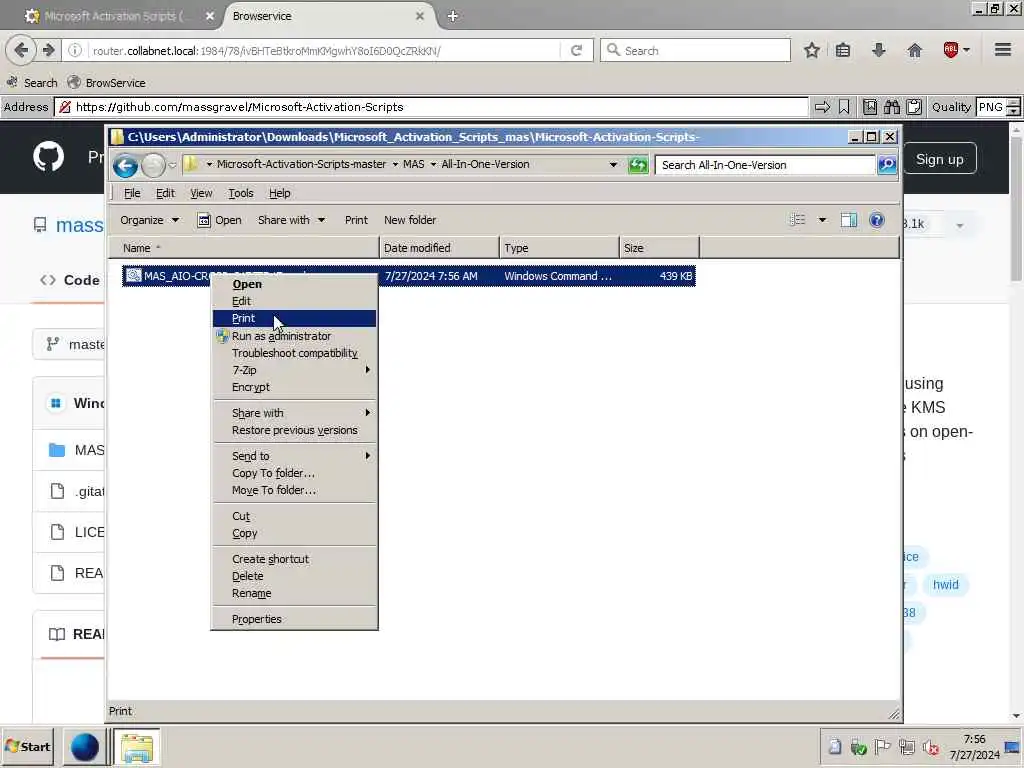Viewport: 1024px width, 768px height.
Task: Open the Explorer recent locations history arrow
Action: coord(172,165)
